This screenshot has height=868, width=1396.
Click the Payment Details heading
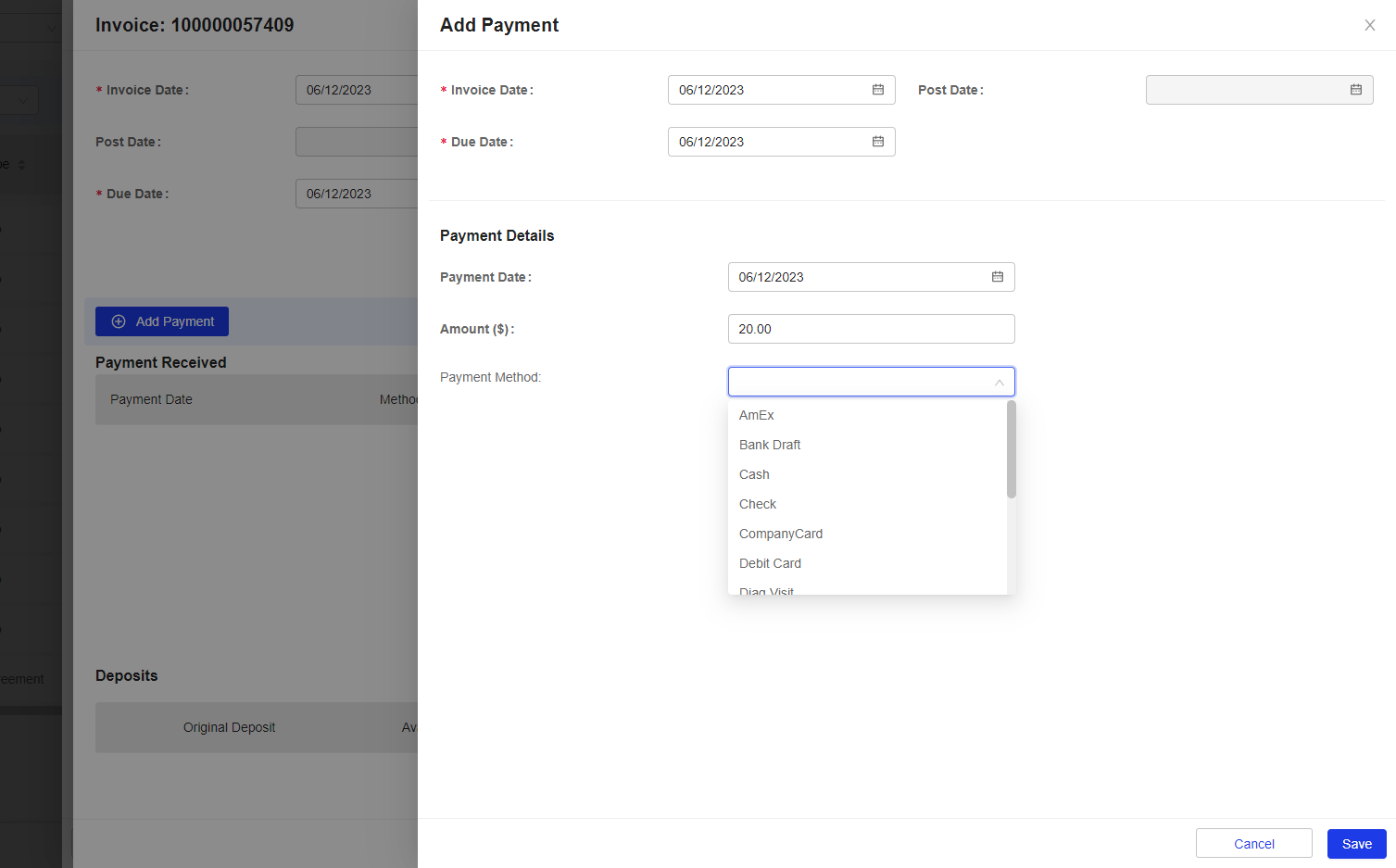point(497,235)
